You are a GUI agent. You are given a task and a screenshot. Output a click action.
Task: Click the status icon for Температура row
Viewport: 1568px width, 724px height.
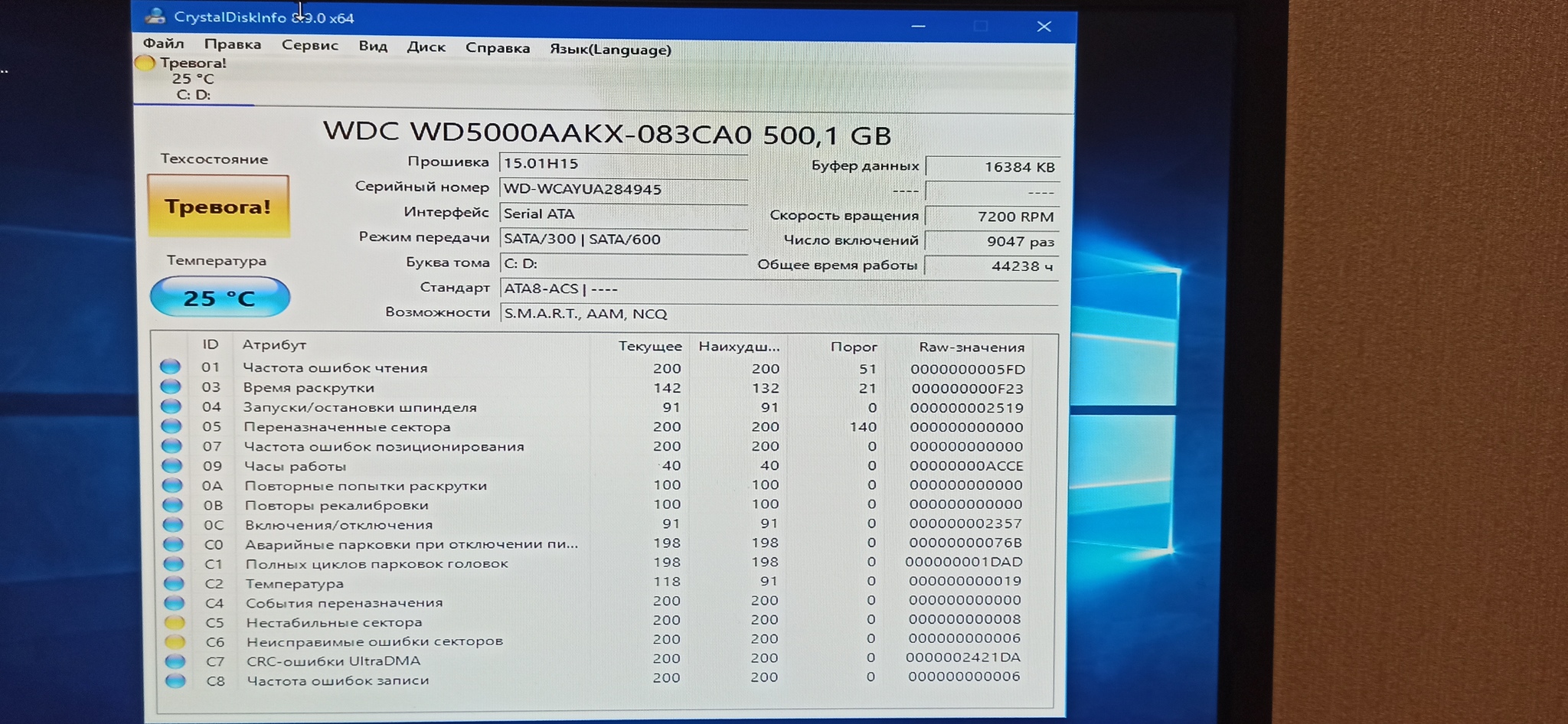(x=175, y=583)
